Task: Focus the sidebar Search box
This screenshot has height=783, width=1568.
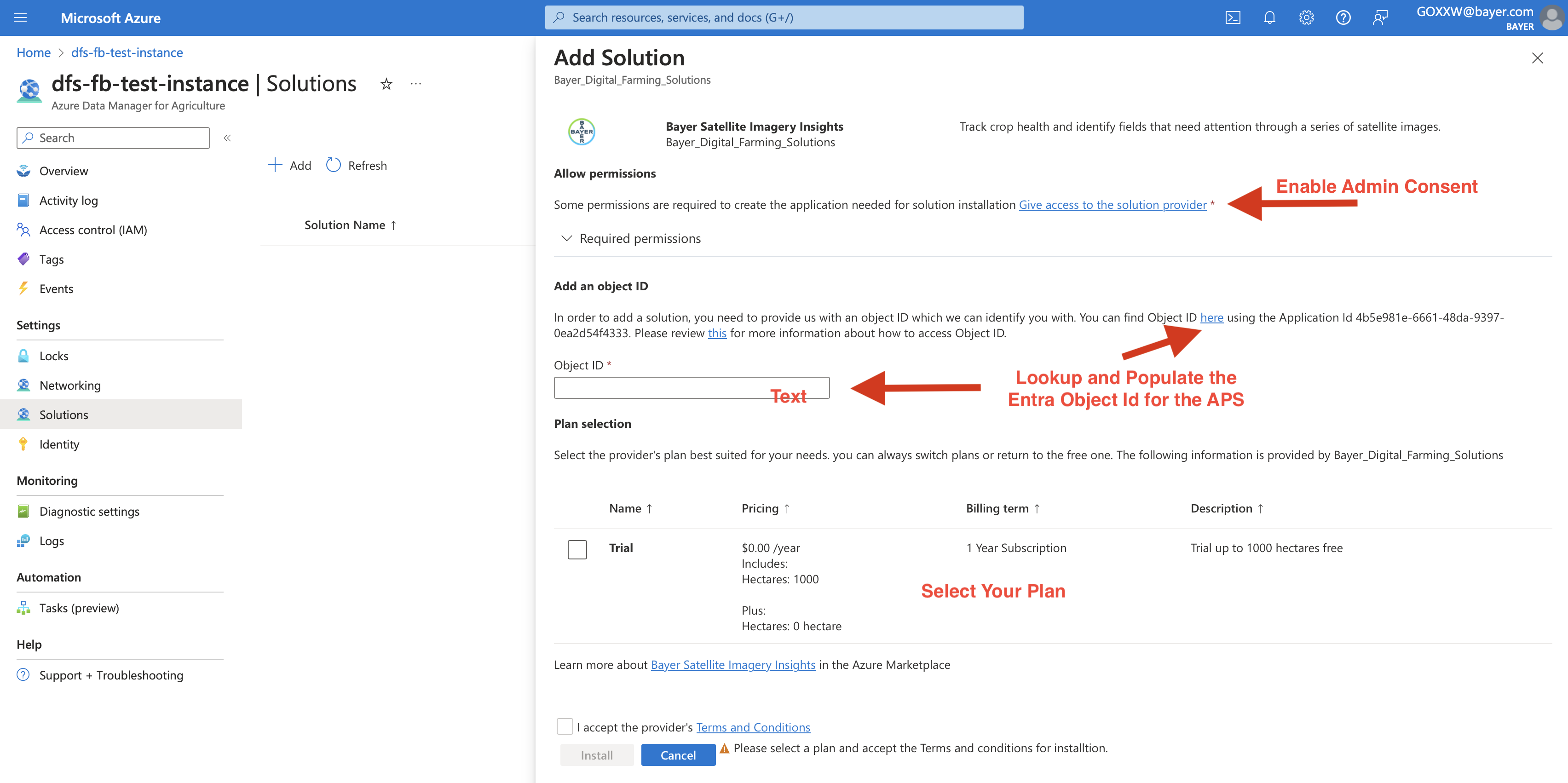Action: (113, 138)
